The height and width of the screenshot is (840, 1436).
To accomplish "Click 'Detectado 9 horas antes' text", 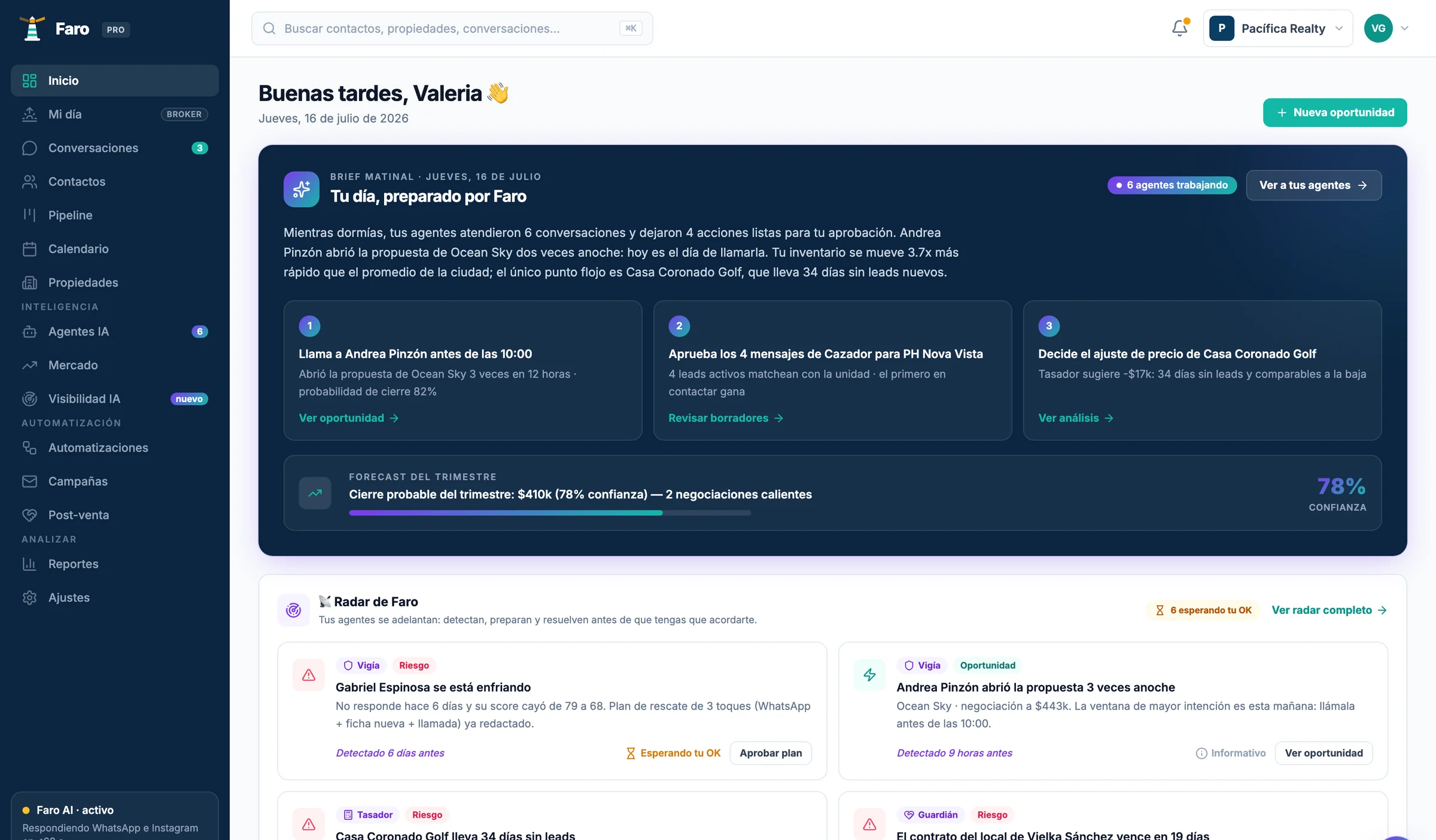I will coord(954,753).
